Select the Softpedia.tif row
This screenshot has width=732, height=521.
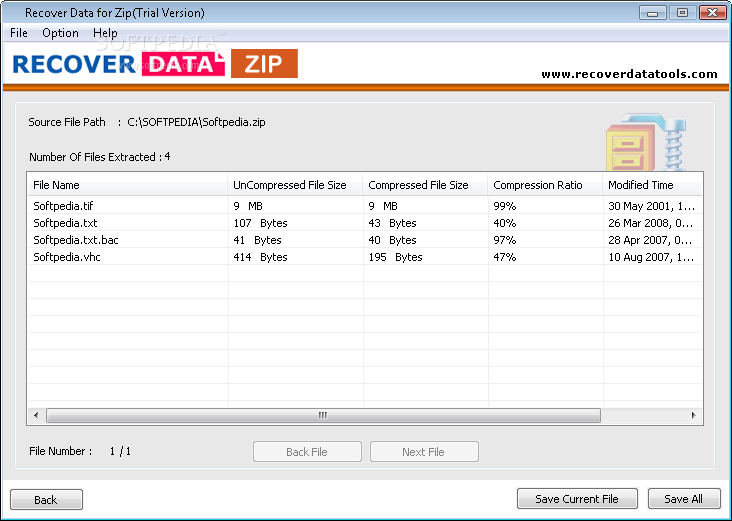[365, 206]
